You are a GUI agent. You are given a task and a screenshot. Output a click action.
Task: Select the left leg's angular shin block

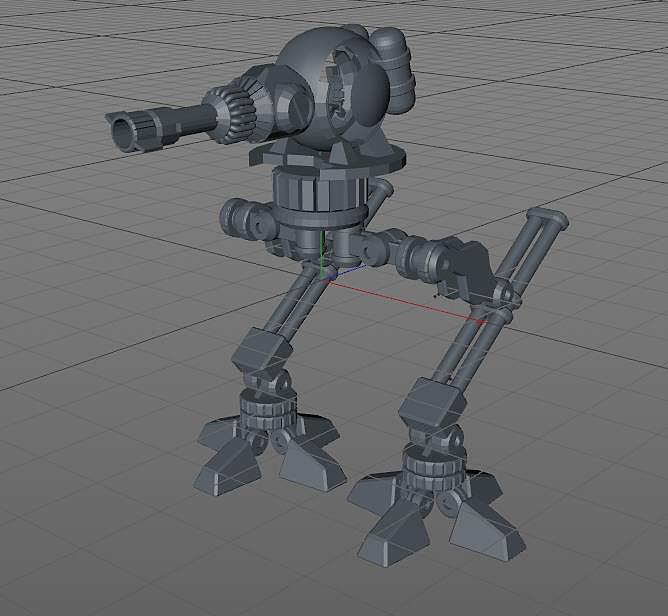pos(261,352)
